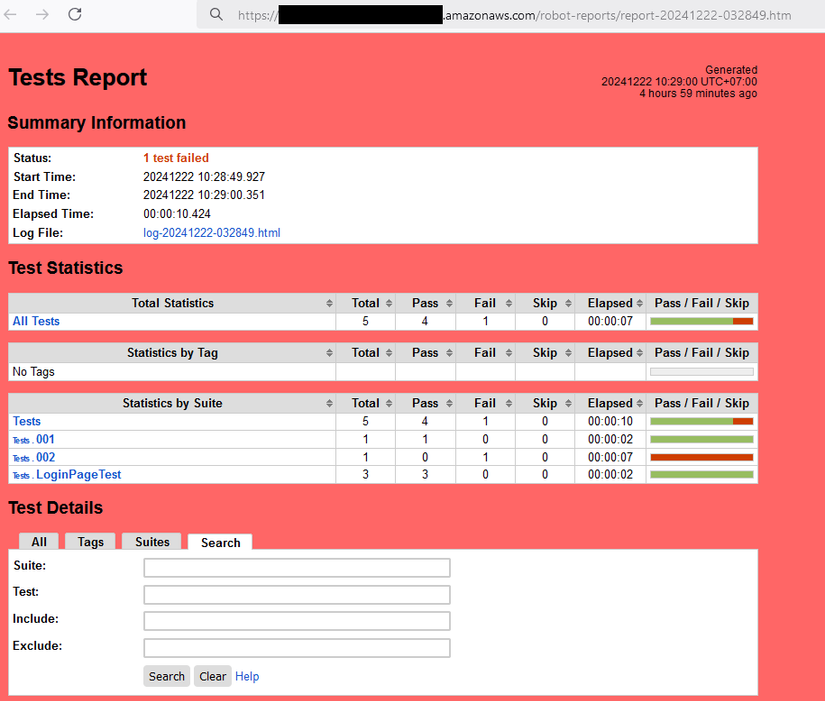Focus the Exclude tags input field
The width and height of the screenshot is (825, 701).
point(297,648)
